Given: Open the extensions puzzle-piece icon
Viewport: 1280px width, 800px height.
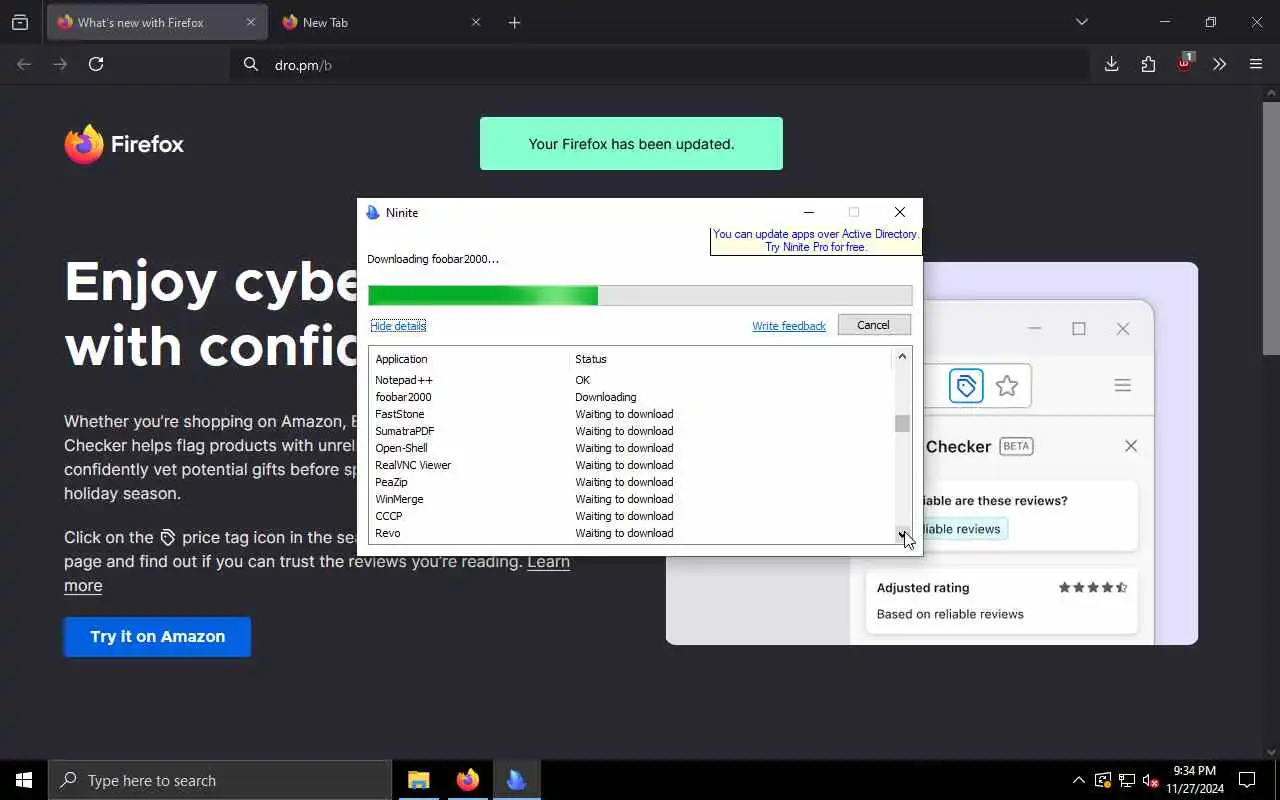Looking at the screenshot, I should click(x=1148, y=64).
